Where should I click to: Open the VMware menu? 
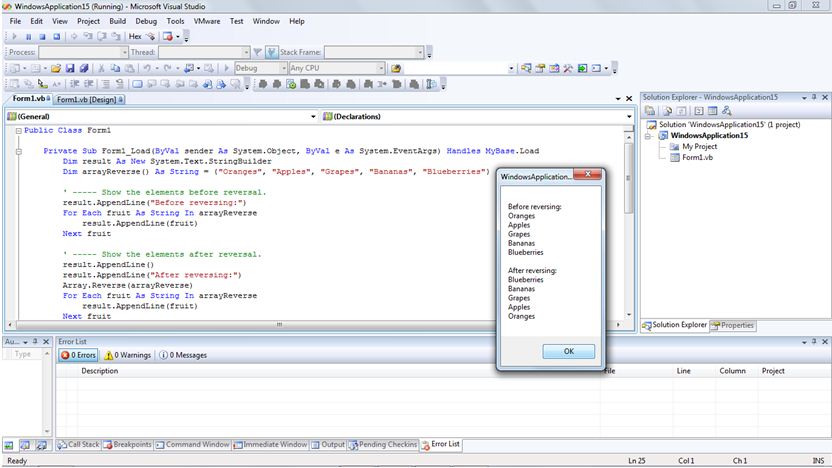(206, 21)
